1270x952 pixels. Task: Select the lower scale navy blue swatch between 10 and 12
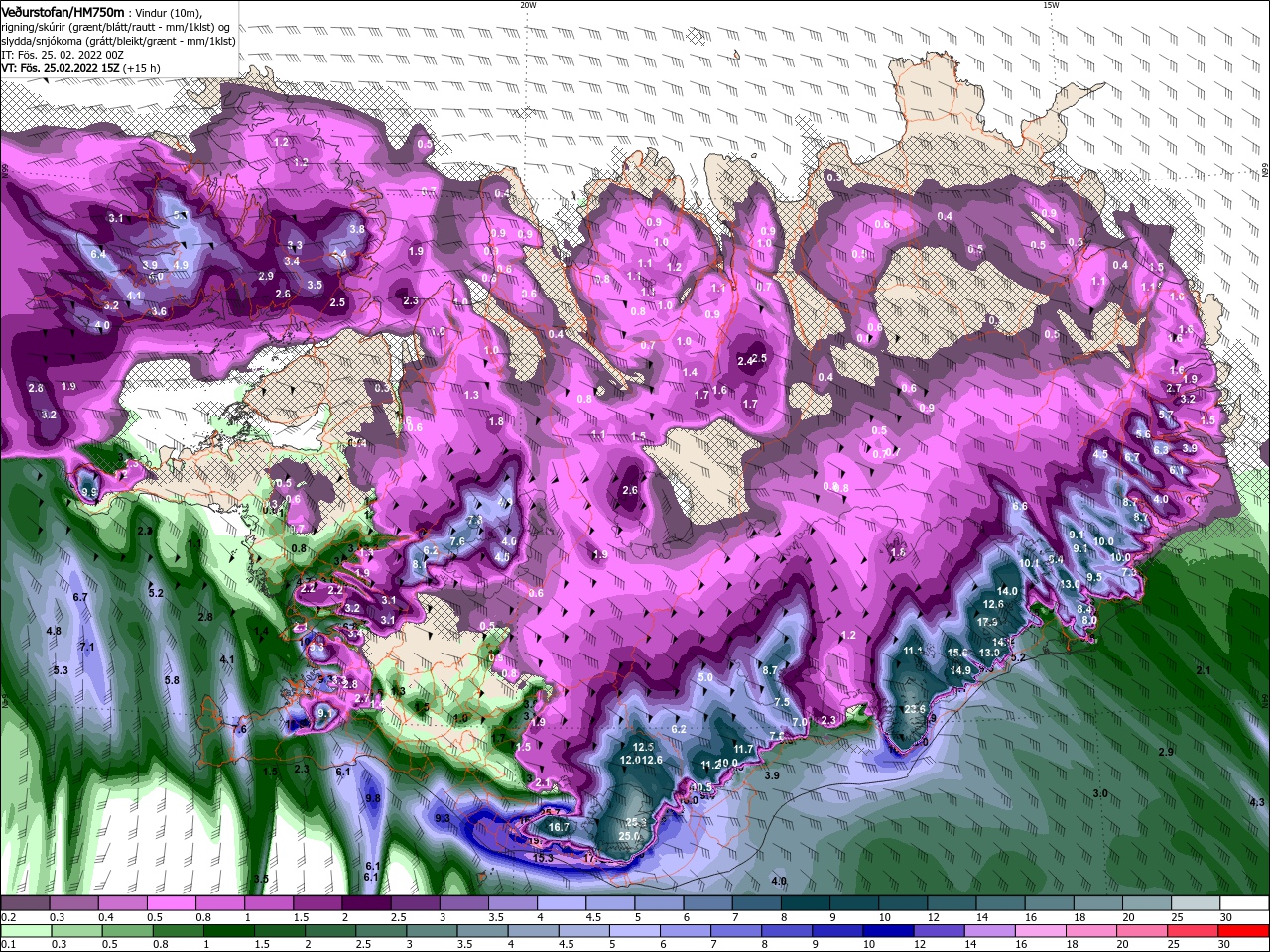(x=887, y=930)
